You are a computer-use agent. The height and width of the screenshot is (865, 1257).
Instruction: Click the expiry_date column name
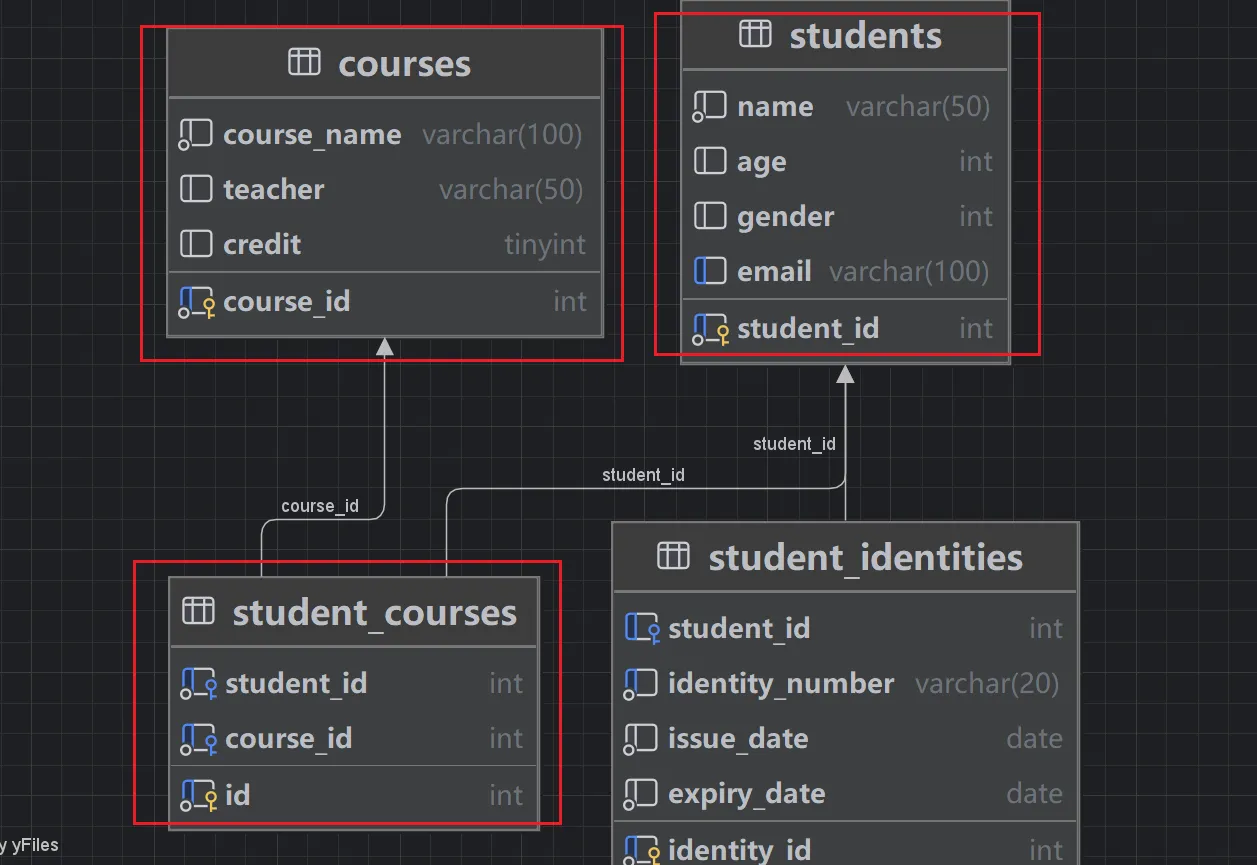[x=747, y=795]
